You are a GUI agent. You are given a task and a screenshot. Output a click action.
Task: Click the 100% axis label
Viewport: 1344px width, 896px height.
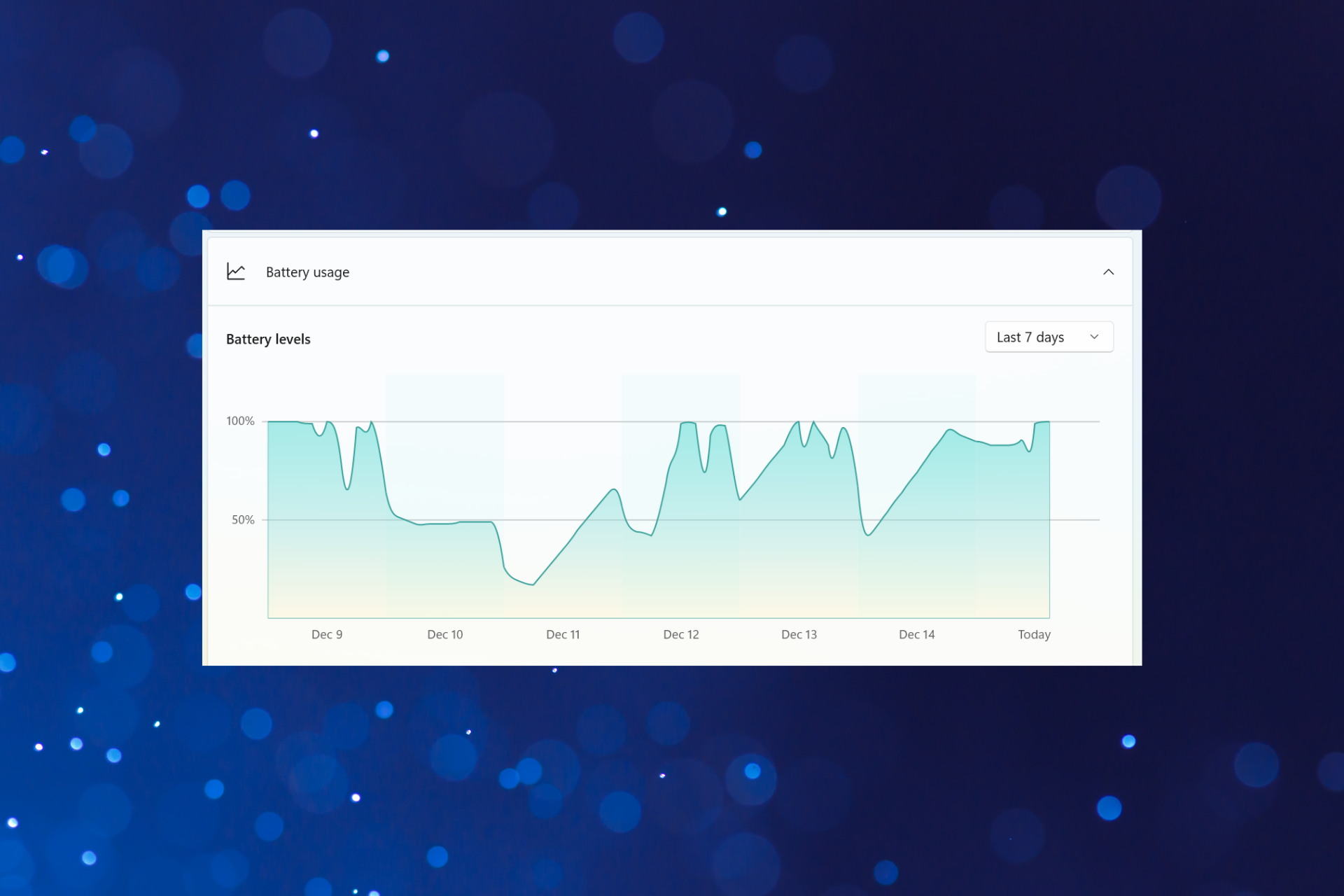click(240, 421)
